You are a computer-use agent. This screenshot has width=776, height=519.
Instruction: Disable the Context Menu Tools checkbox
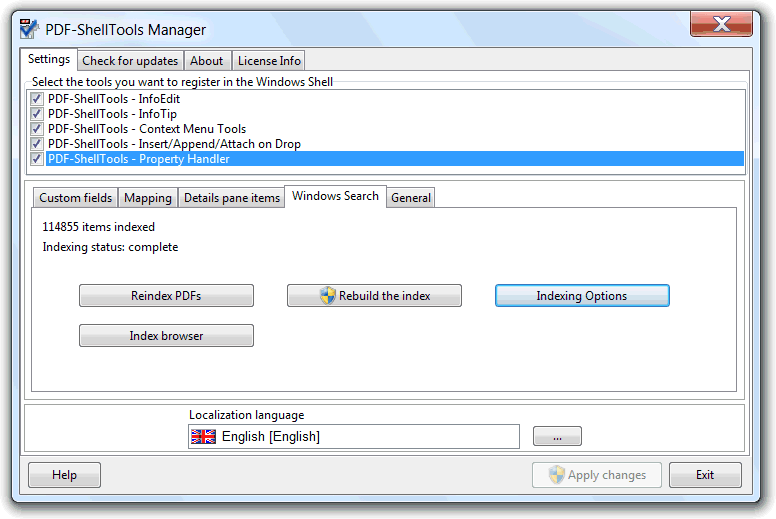pos(37,129)
